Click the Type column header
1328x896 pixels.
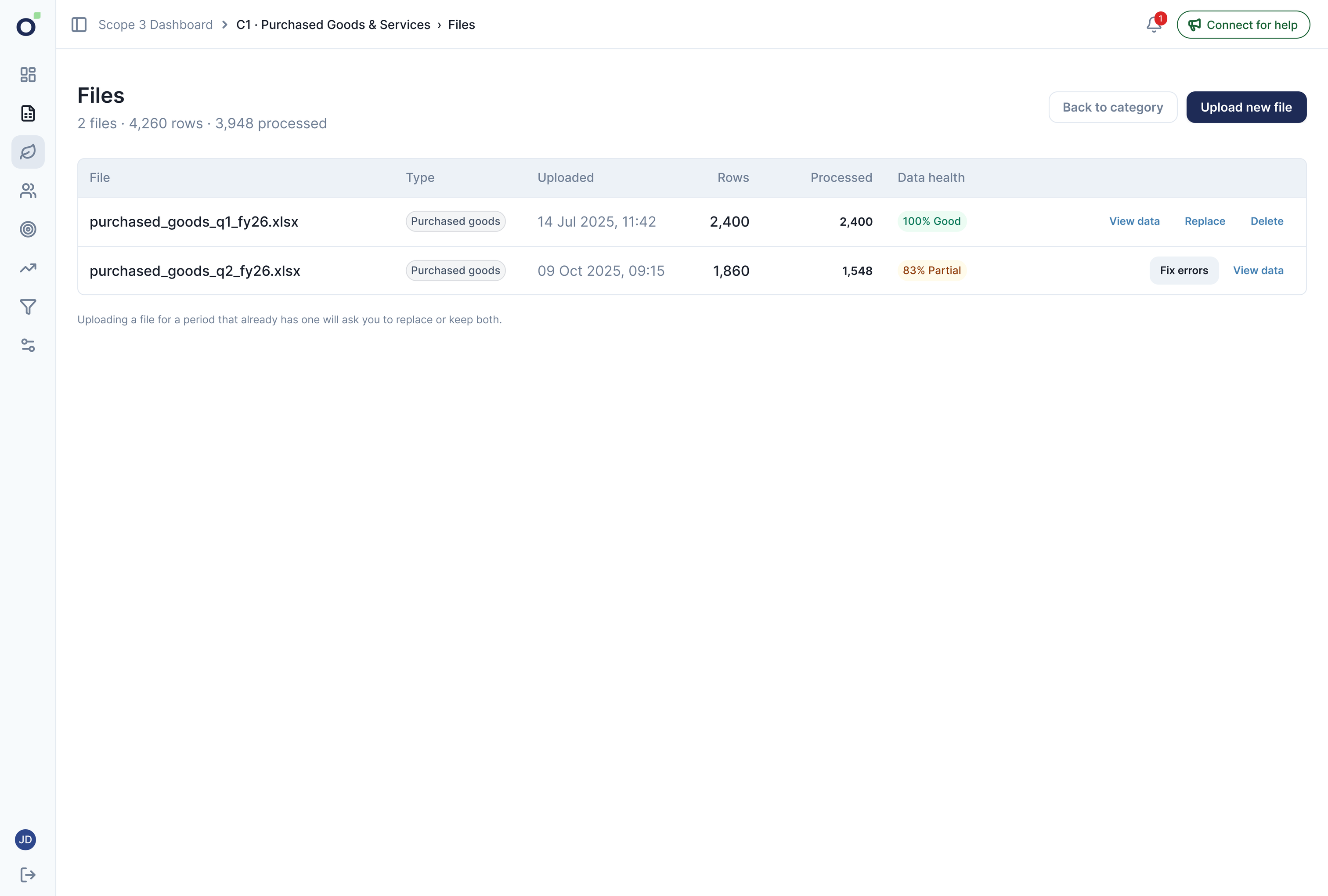(420, 178)
